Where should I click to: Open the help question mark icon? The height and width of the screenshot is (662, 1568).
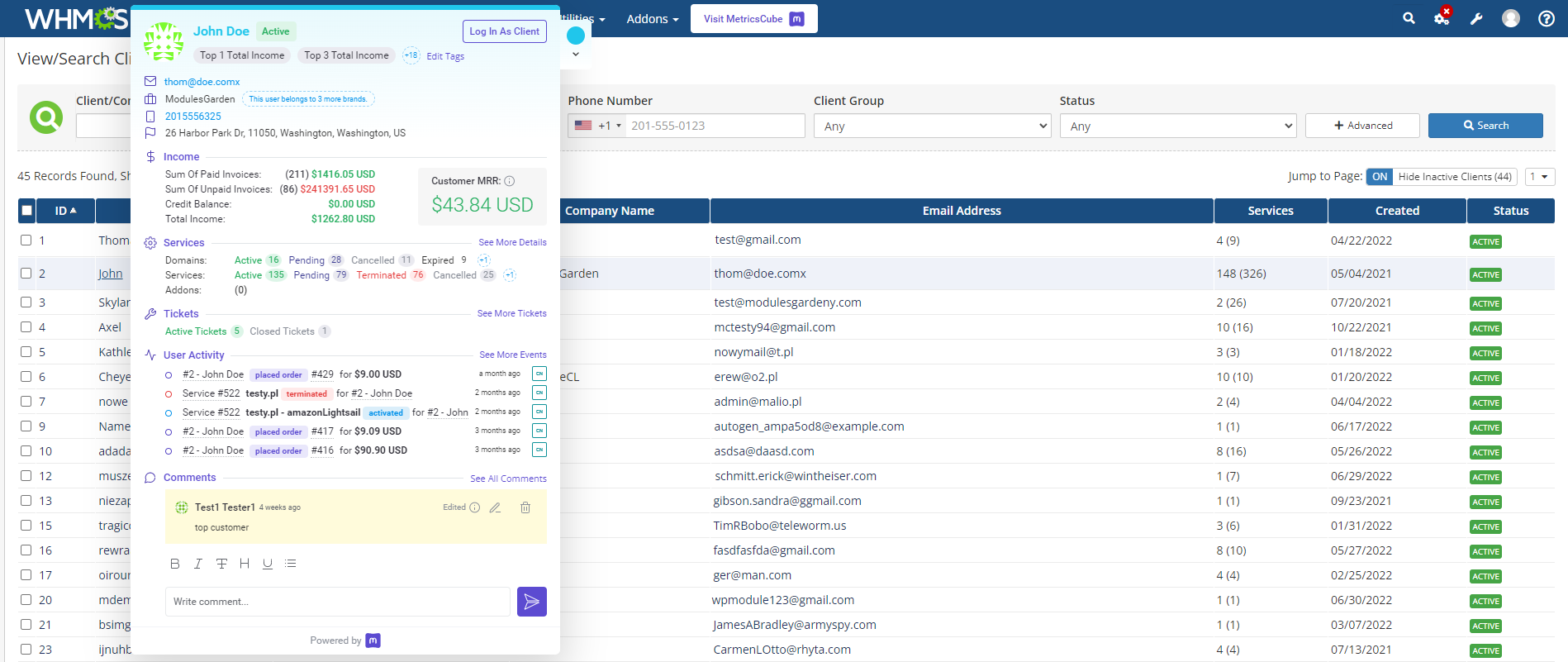[1547, 18]
